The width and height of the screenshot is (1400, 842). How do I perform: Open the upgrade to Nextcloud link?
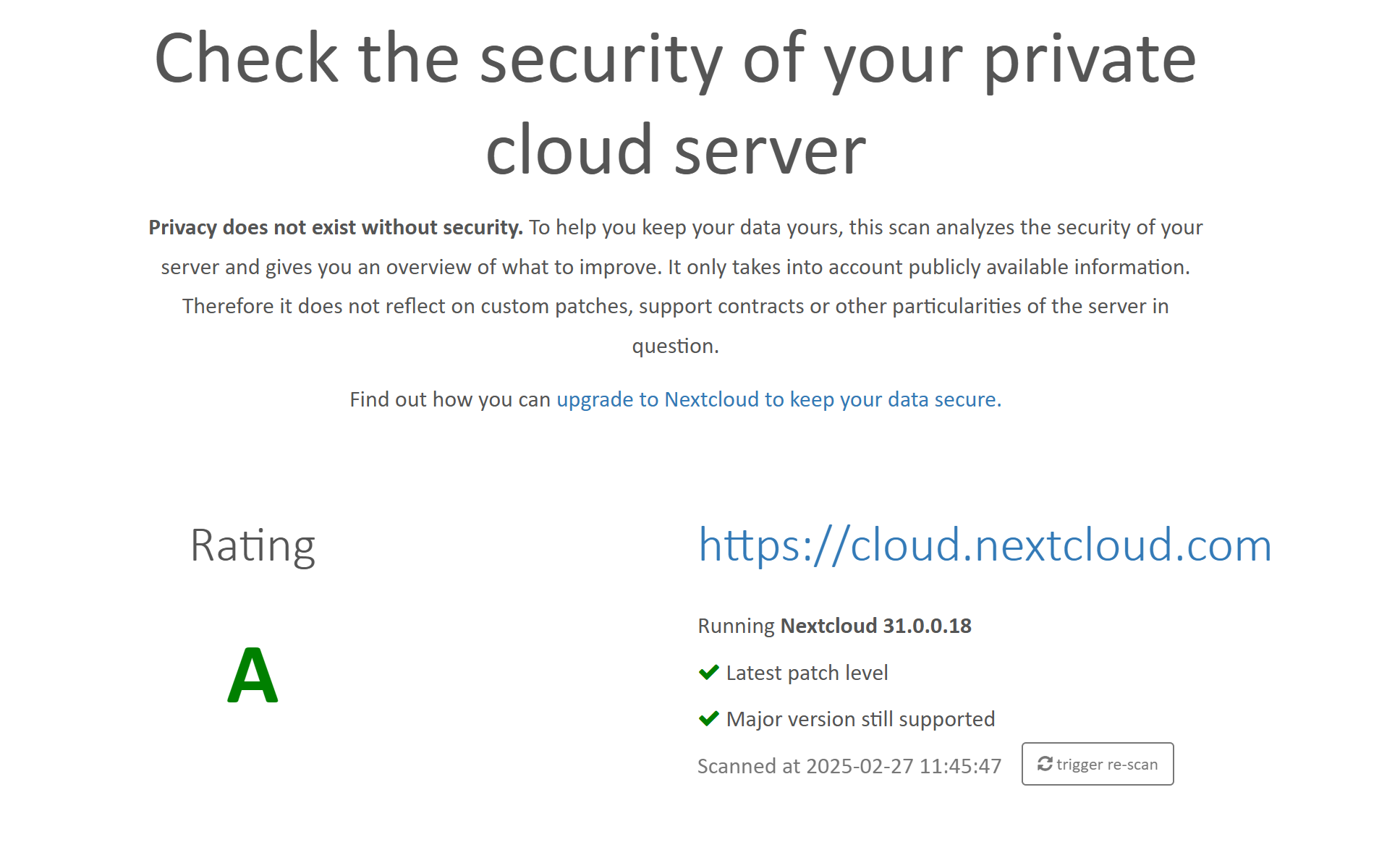tap(779, 399)
